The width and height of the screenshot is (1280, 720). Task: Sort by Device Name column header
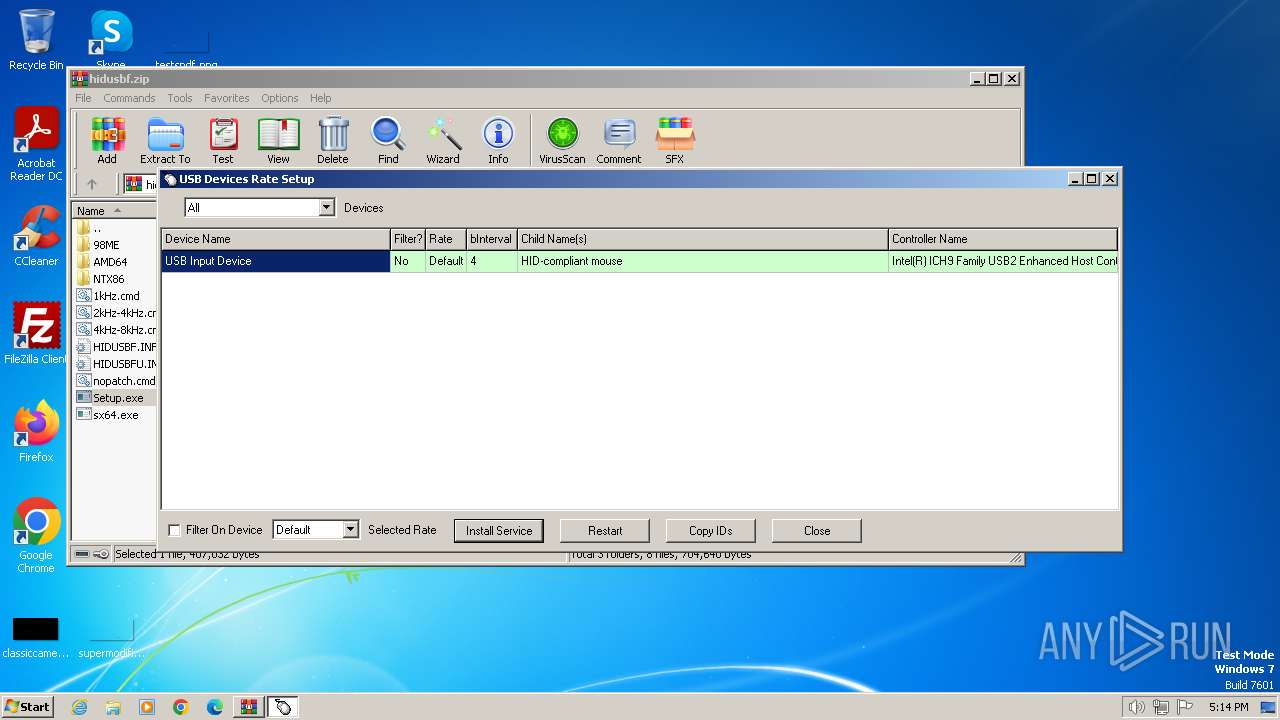276,239
